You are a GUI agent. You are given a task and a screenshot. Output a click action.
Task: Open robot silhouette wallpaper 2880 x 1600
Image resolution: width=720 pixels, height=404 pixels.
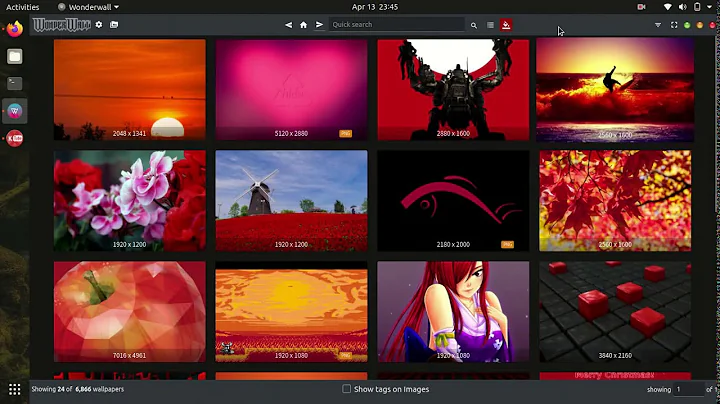[x=453, y=90]
